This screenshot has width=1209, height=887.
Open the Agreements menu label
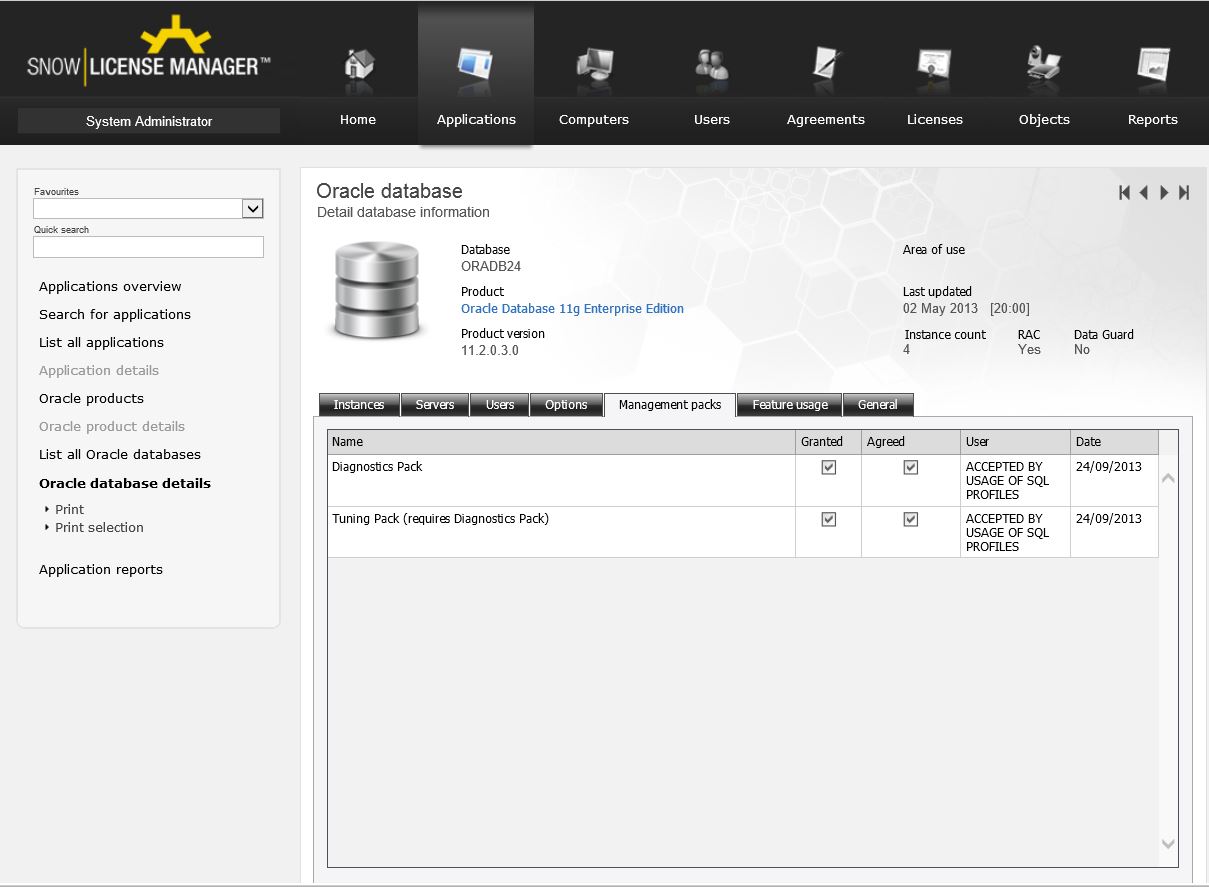(x=826, y=120)
